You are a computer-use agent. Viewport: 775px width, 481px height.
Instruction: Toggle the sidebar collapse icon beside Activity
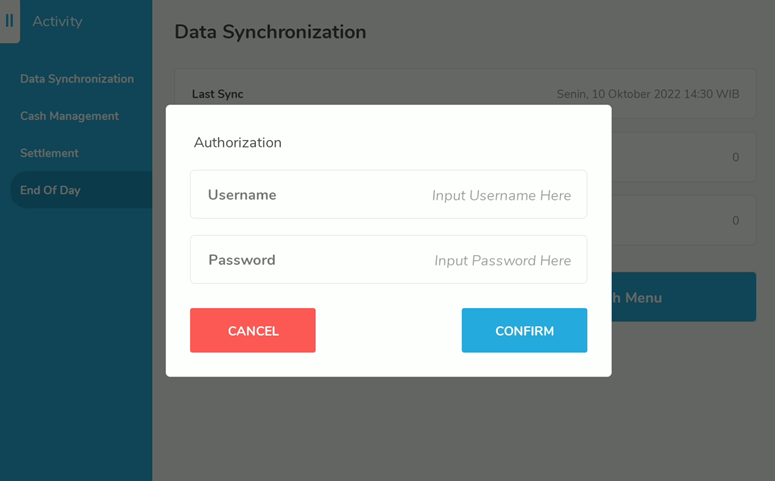tap(9, 21)
